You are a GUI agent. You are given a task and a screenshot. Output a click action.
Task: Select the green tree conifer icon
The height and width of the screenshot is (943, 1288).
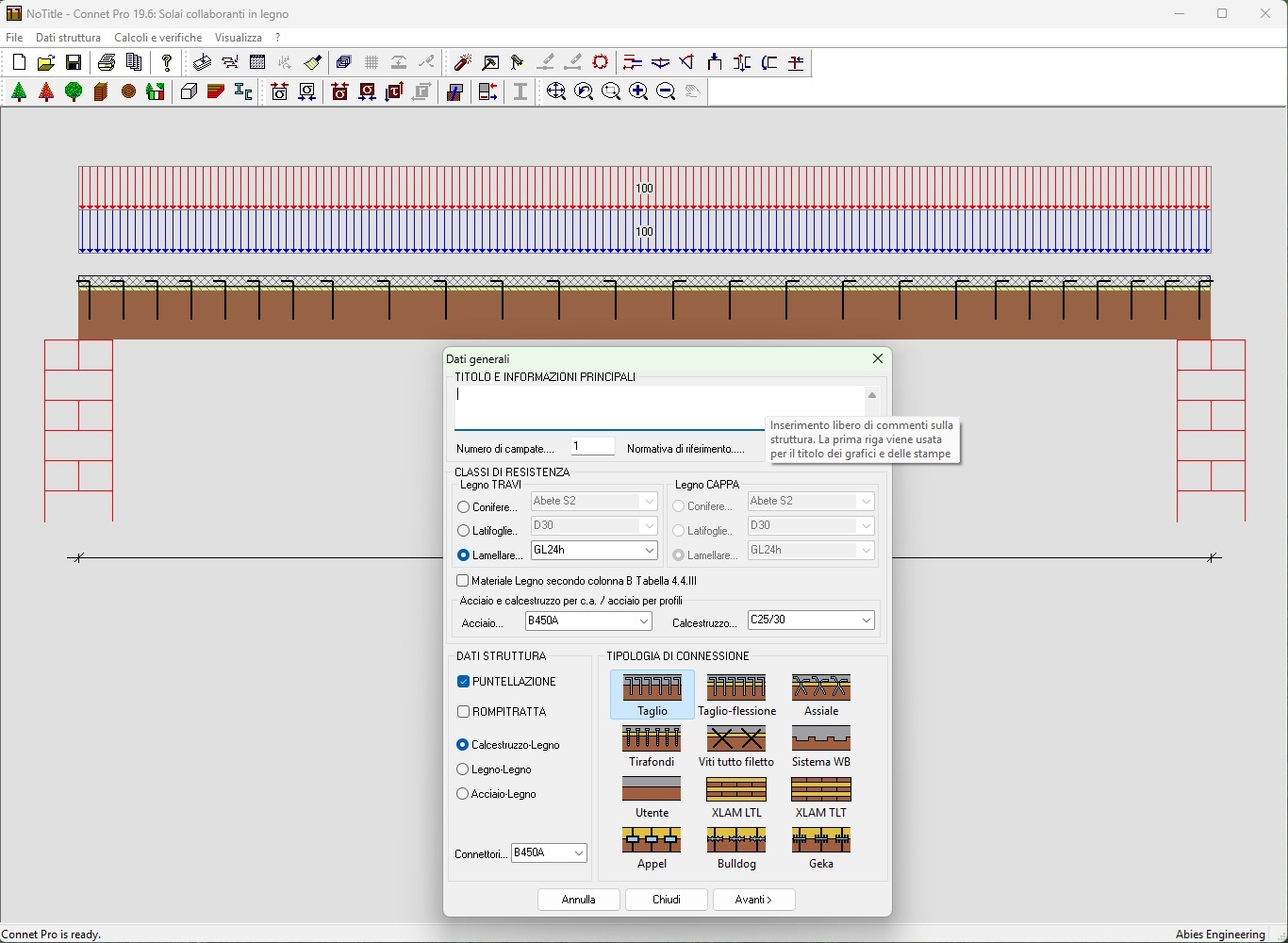[19, 91]
